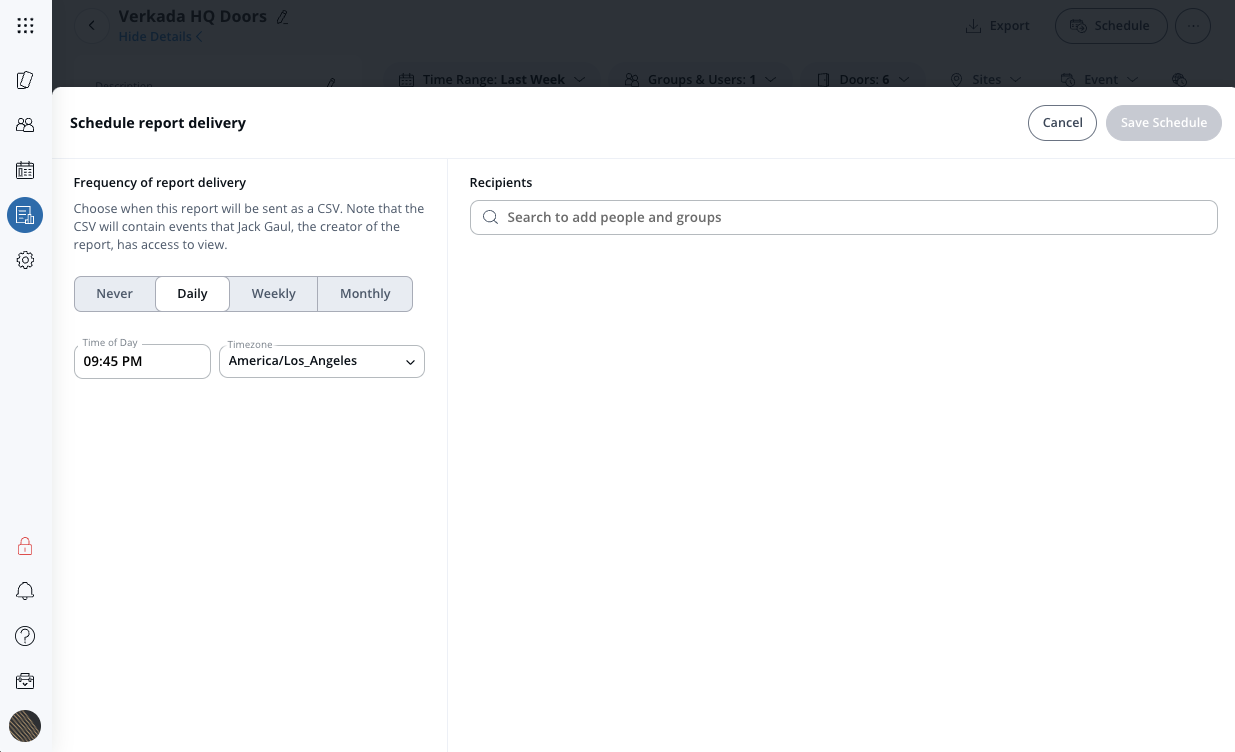
Task: Select the Reports icon in the sidebar
Action: [25, 215]
